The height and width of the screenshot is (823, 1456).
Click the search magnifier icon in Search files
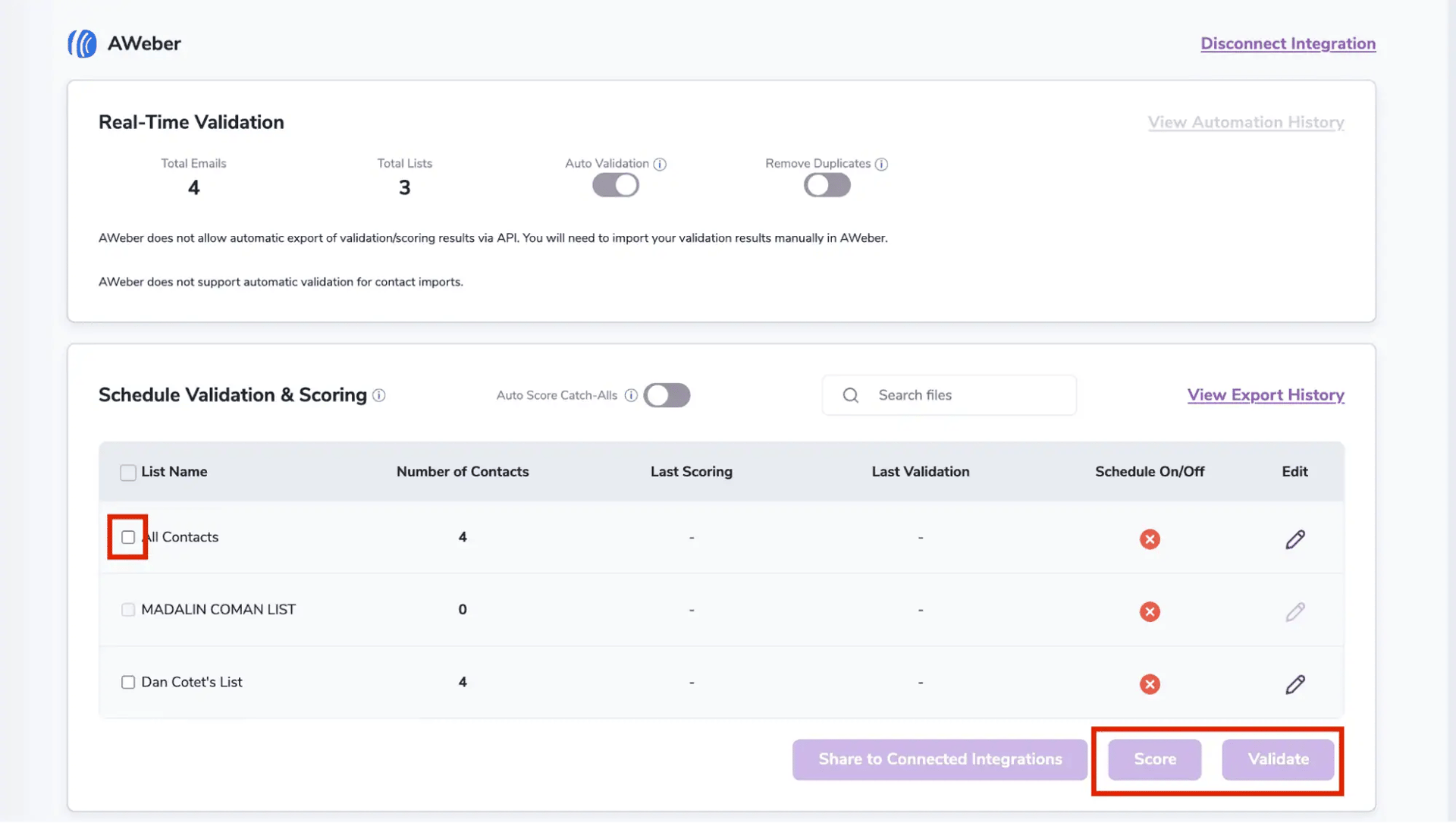[x=850, y=394]
